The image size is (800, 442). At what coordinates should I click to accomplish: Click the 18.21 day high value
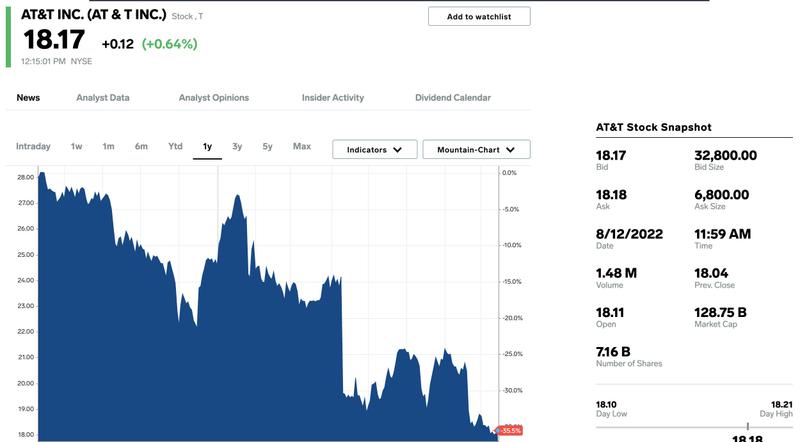pyautogui.click(x=782, y=405)
